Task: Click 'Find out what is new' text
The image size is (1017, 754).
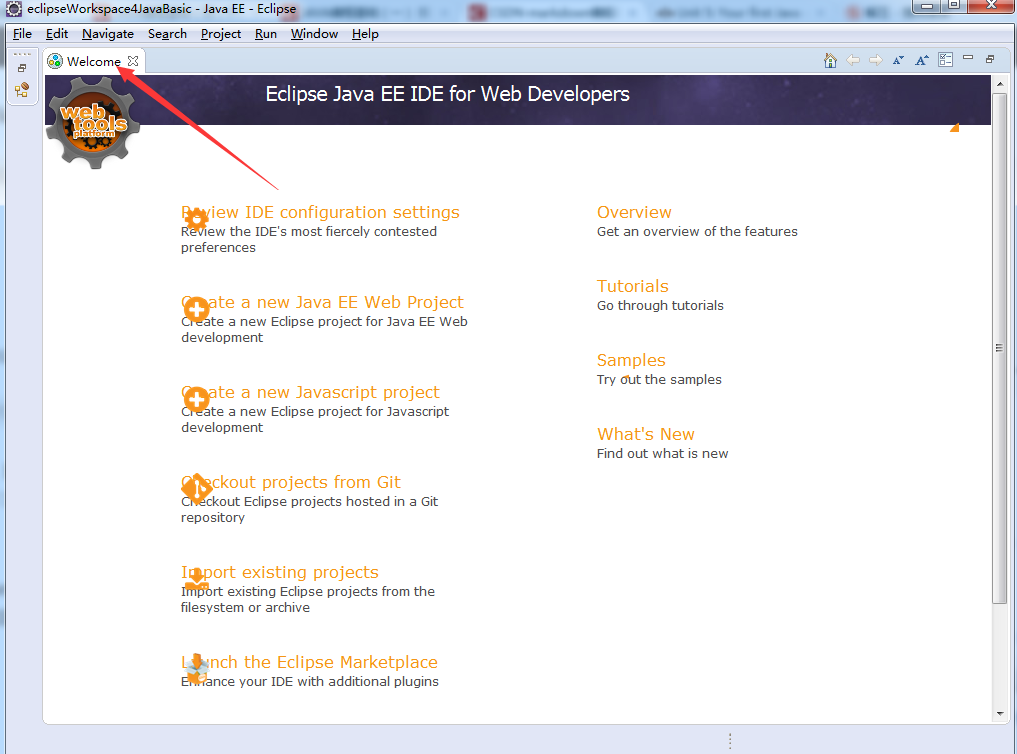Action: click(x=662, y=453)
